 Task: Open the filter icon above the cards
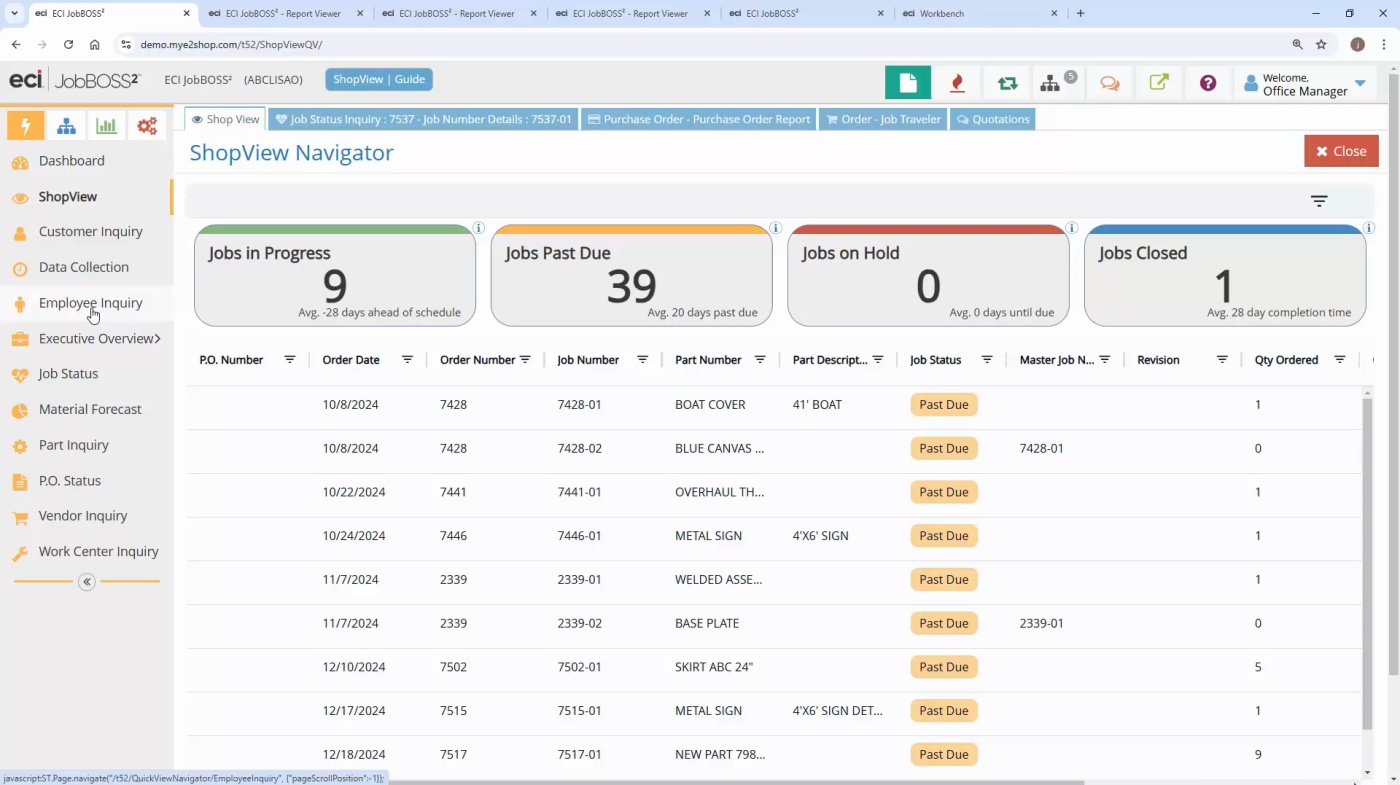coord(1319,201)
